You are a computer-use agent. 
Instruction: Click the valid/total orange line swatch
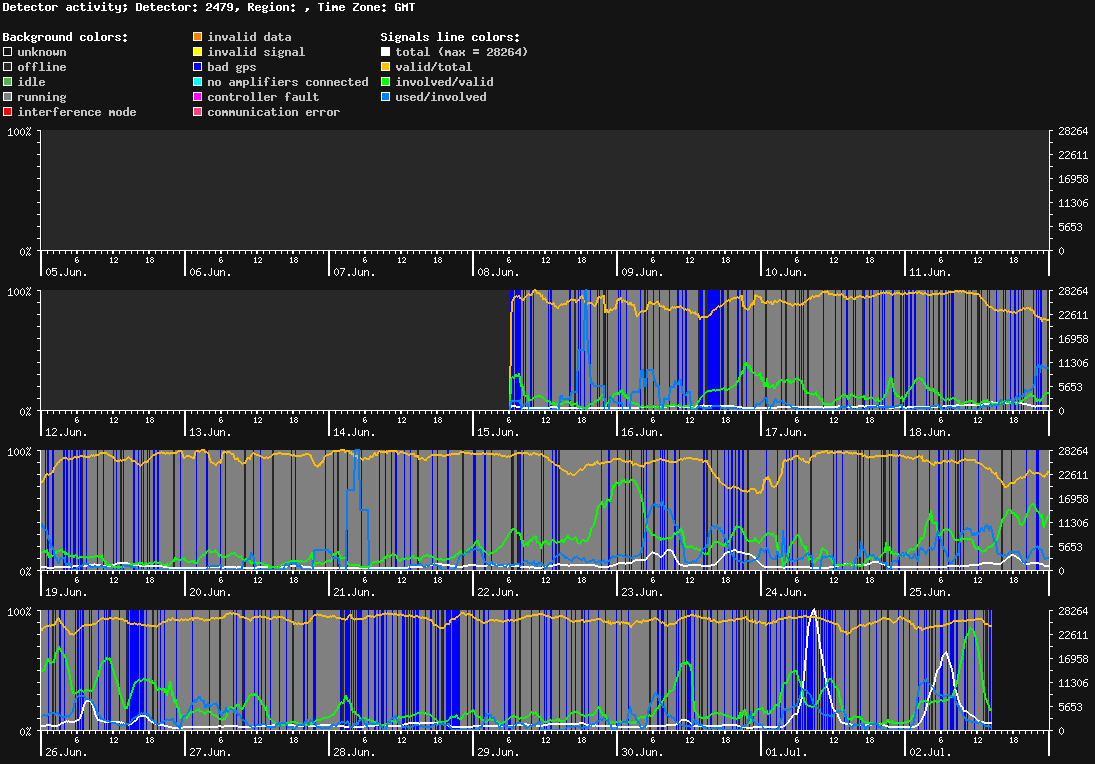(x=385, y=67)
